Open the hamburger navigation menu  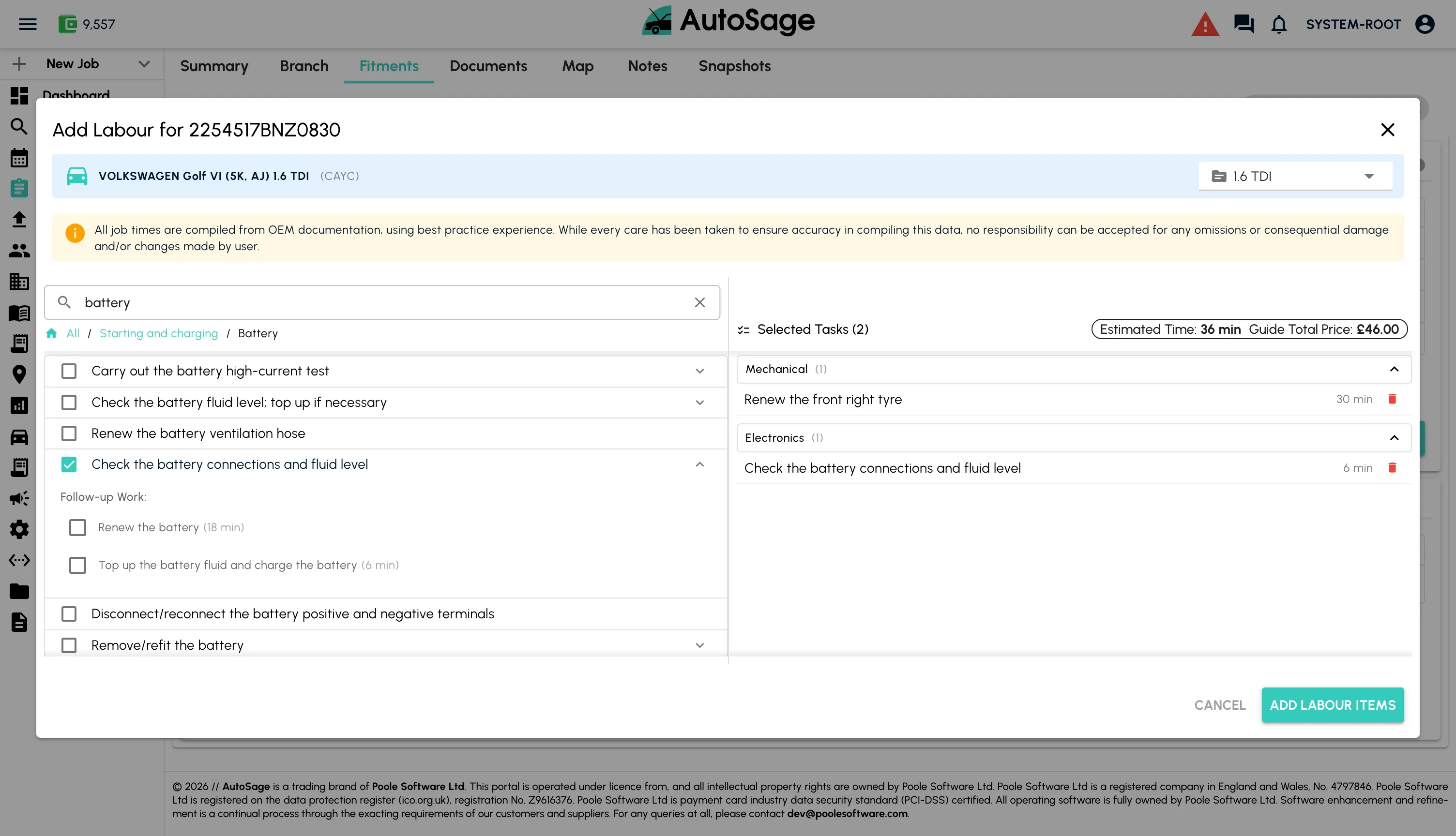28,24
